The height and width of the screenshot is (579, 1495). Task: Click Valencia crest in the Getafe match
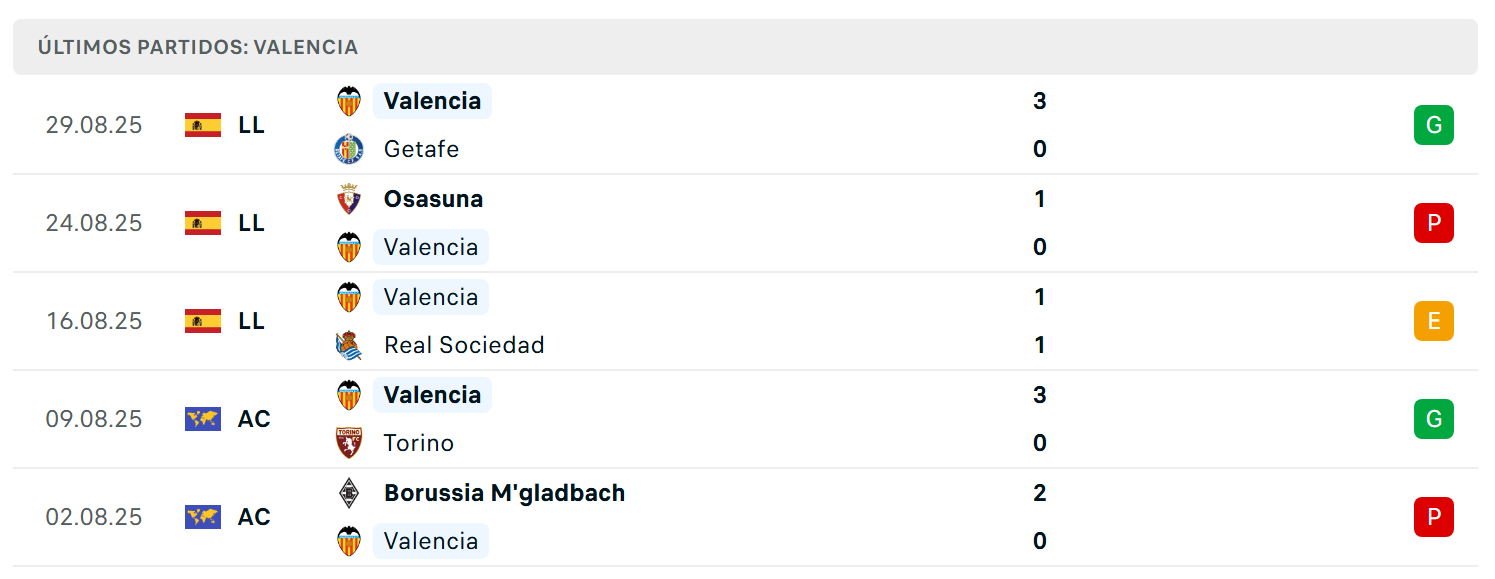[x=349, y=101]
